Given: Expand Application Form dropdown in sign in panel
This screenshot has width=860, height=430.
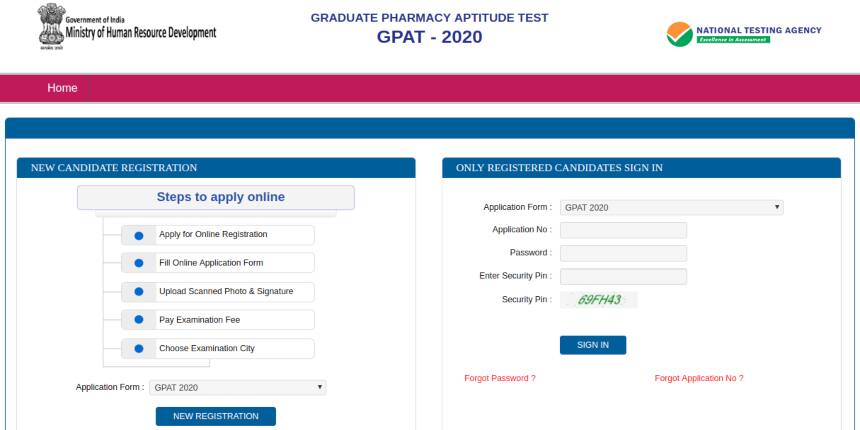Looking at the screenshot, I should pos(671,208).
